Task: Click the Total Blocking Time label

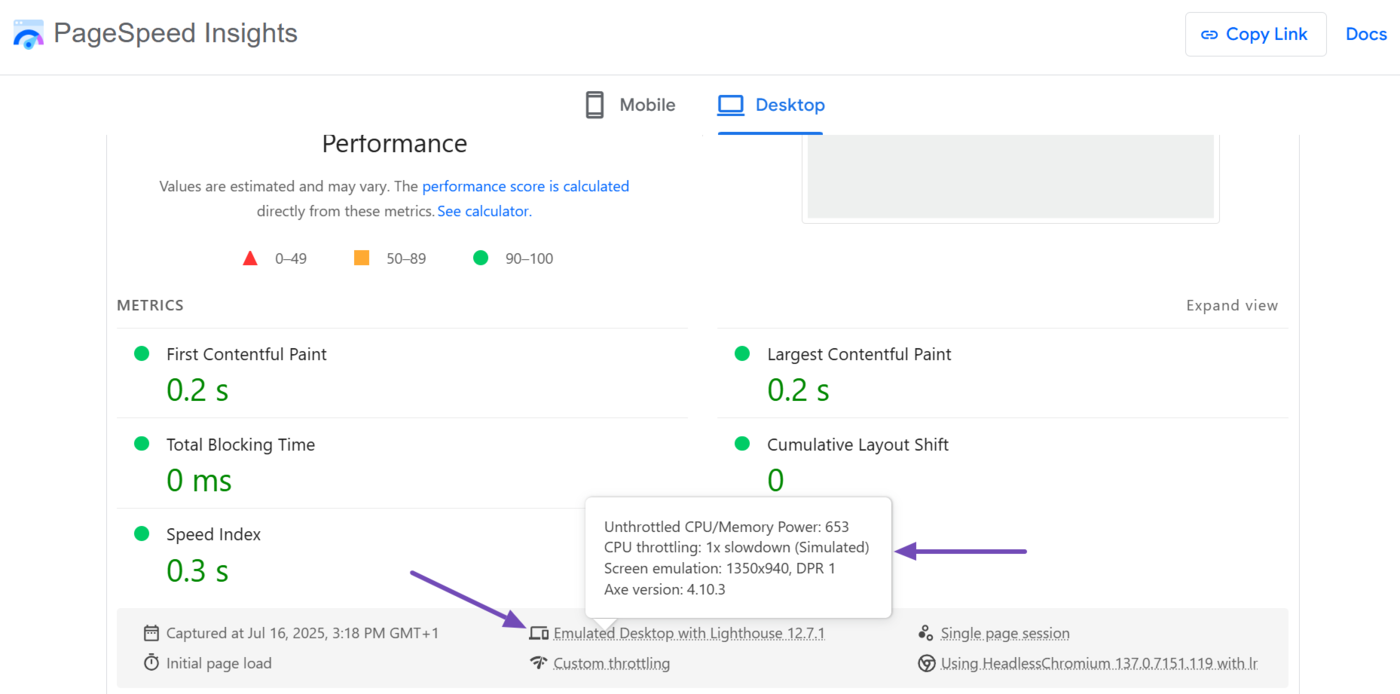Action: [x=241, y=445]
